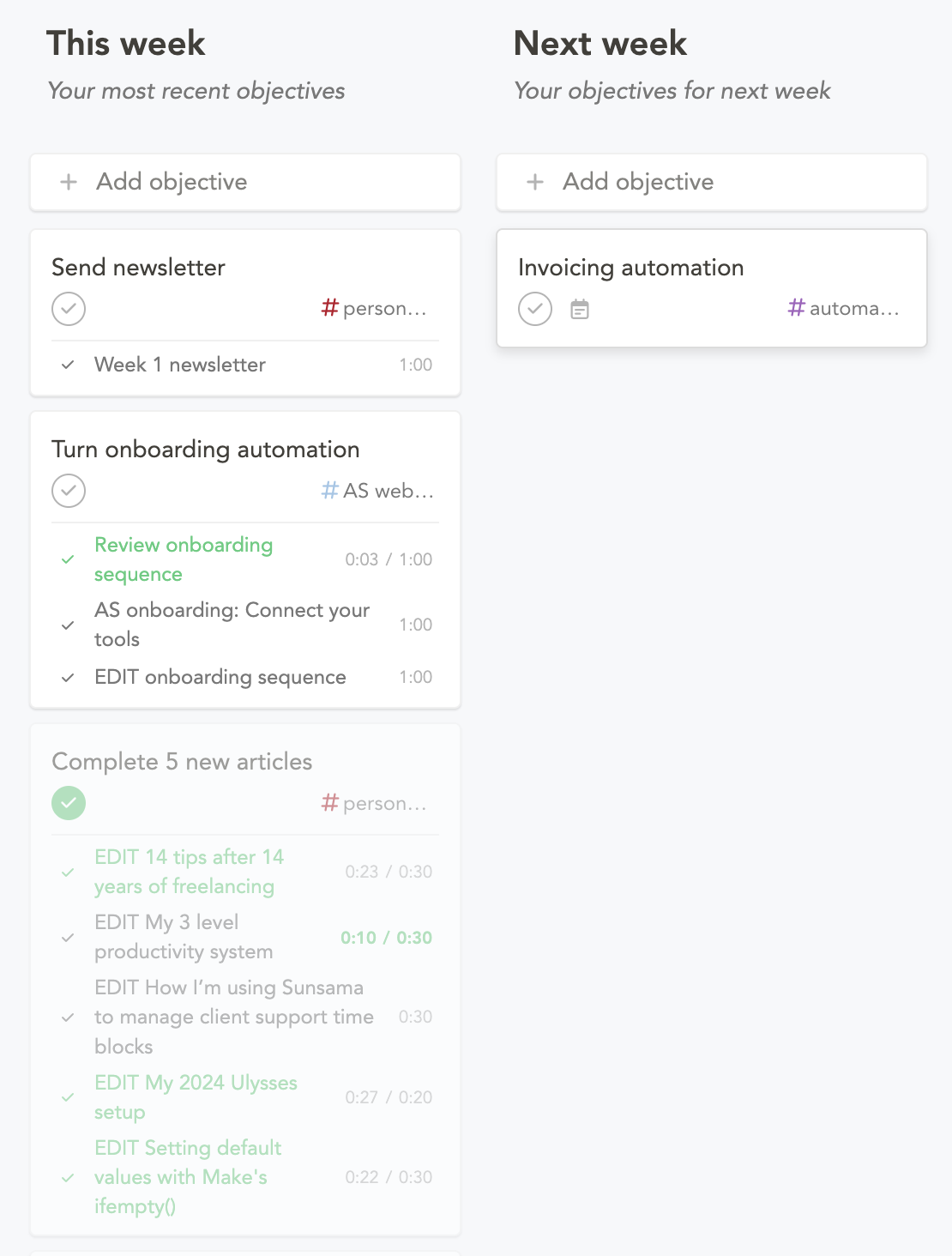
Task: Click blue hashtag on Turn onboarding automation
Action: click(x=330, y=491)
